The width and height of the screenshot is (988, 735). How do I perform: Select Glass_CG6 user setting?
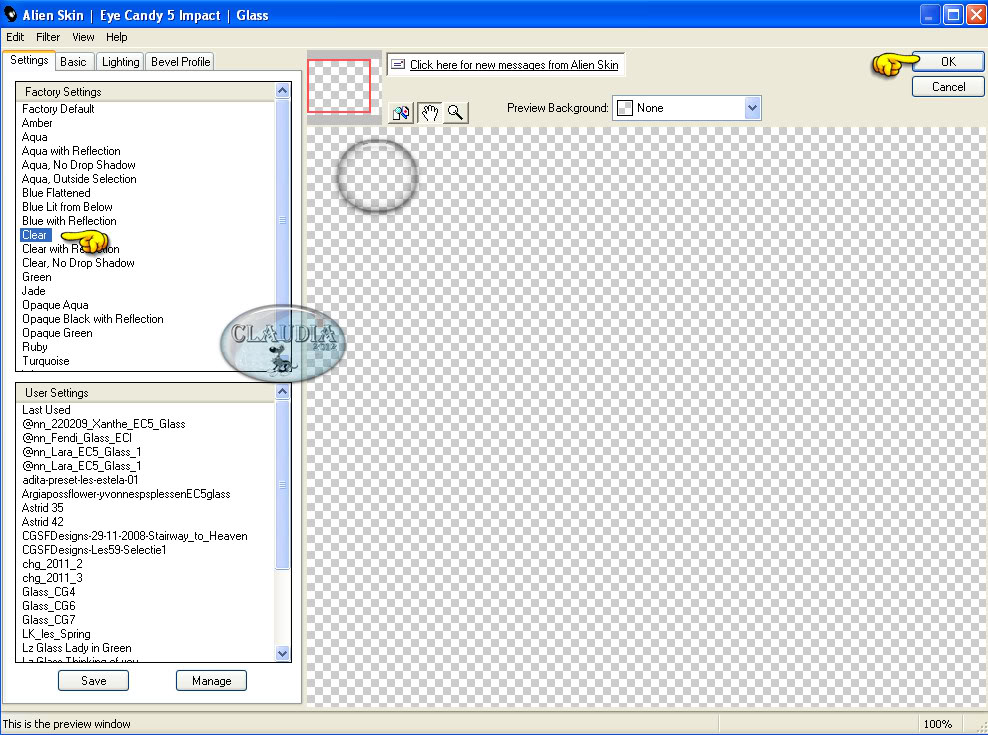point(49,606)
